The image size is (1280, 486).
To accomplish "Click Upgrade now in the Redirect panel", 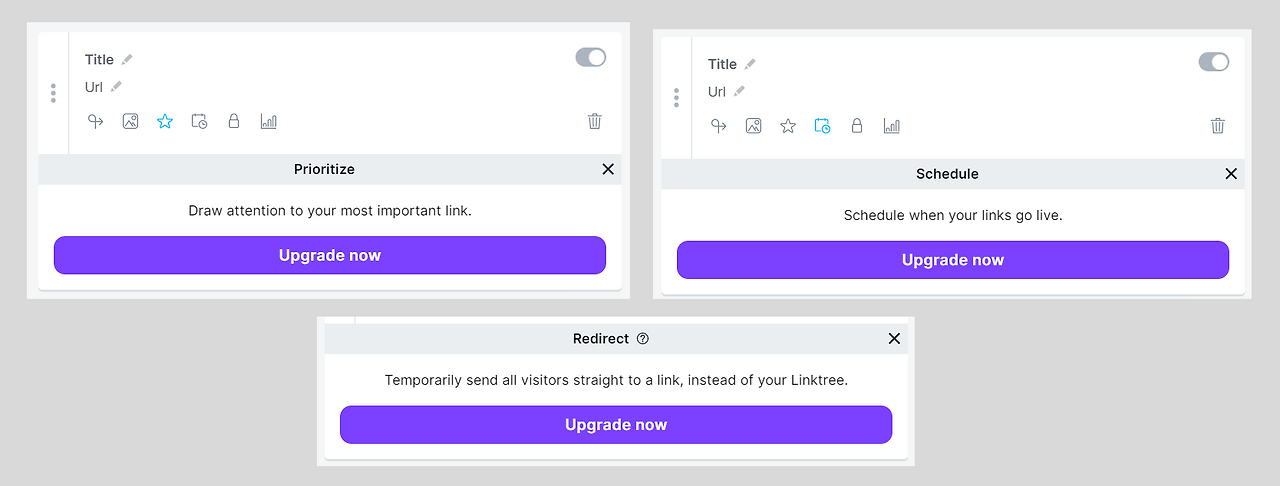I will [x=616, y=425].
